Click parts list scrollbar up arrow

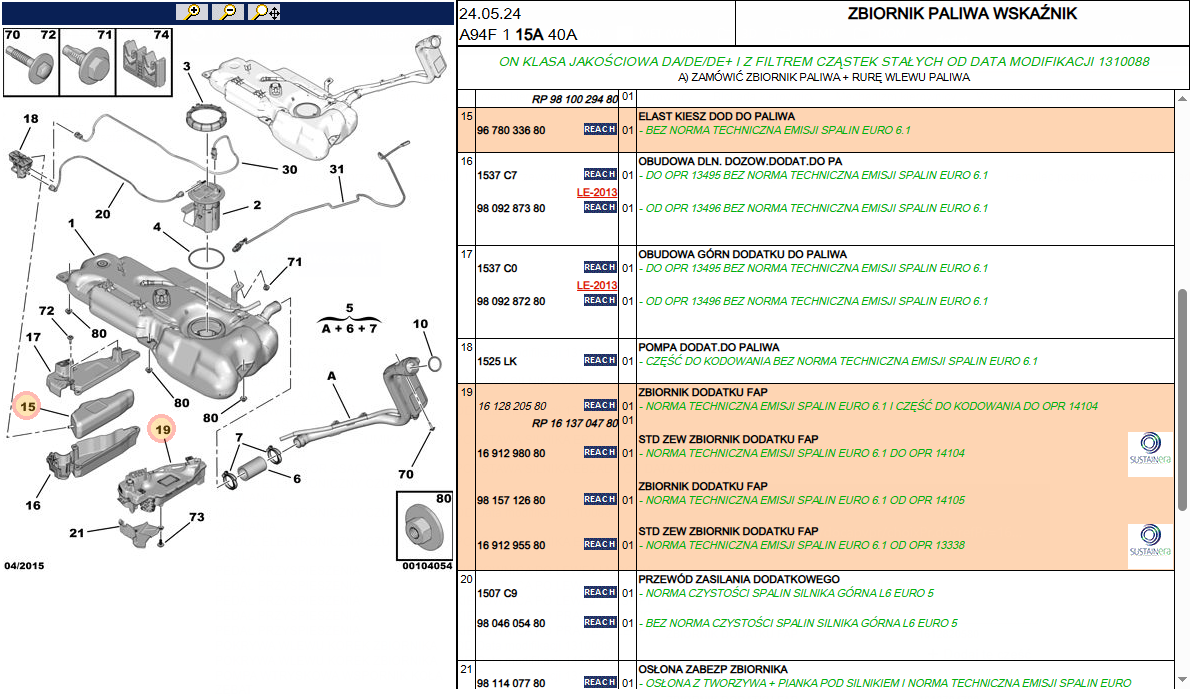point(1182,98)
